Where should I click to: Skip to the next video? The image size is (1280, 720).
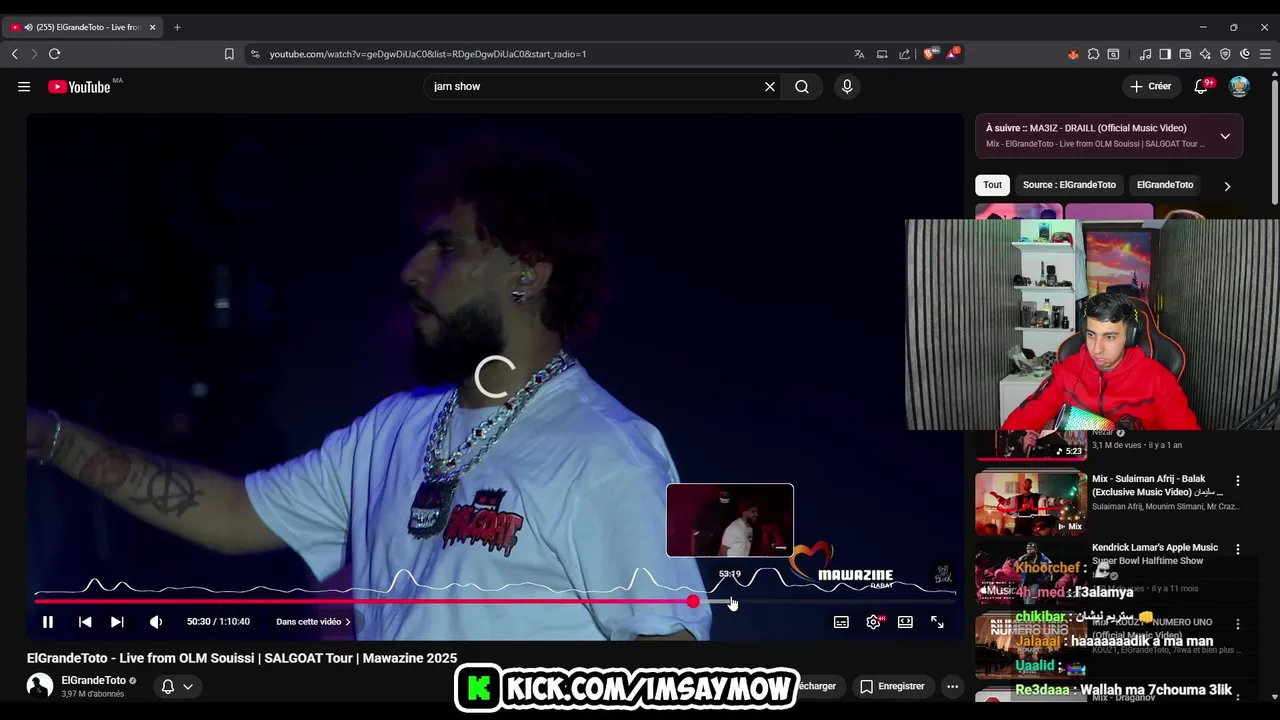[x=117, y=622]
